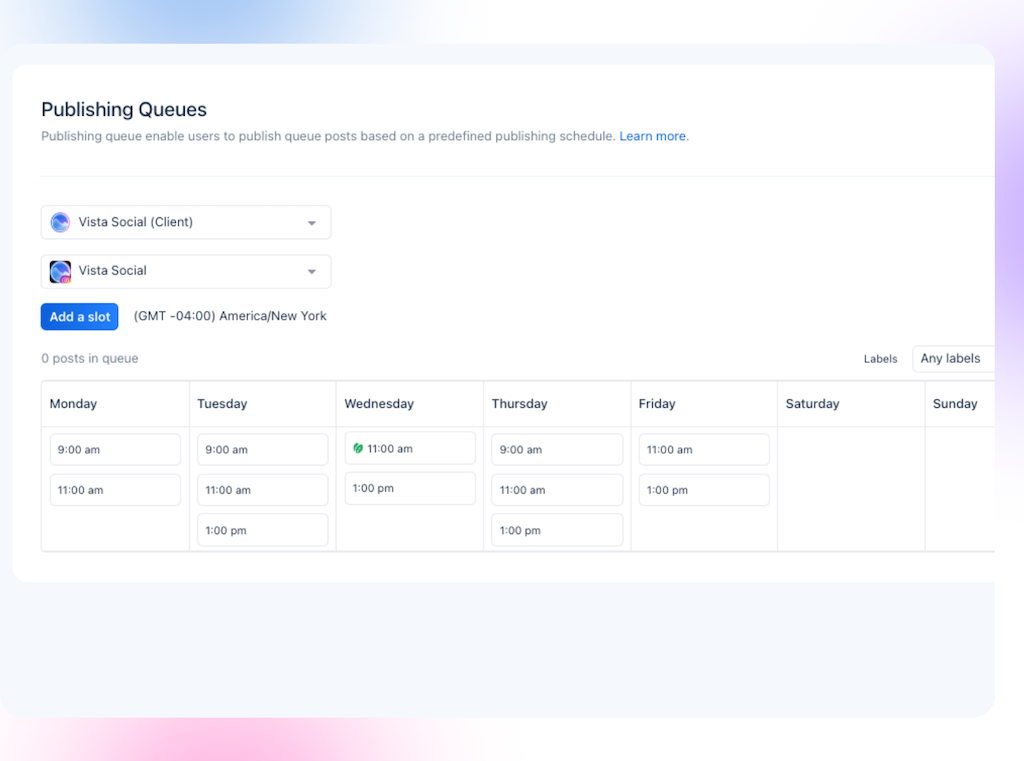The height and width of the screenshot is (761, 1024).
Task: Click the America/New York timezone text
Action: click(230, 316)
